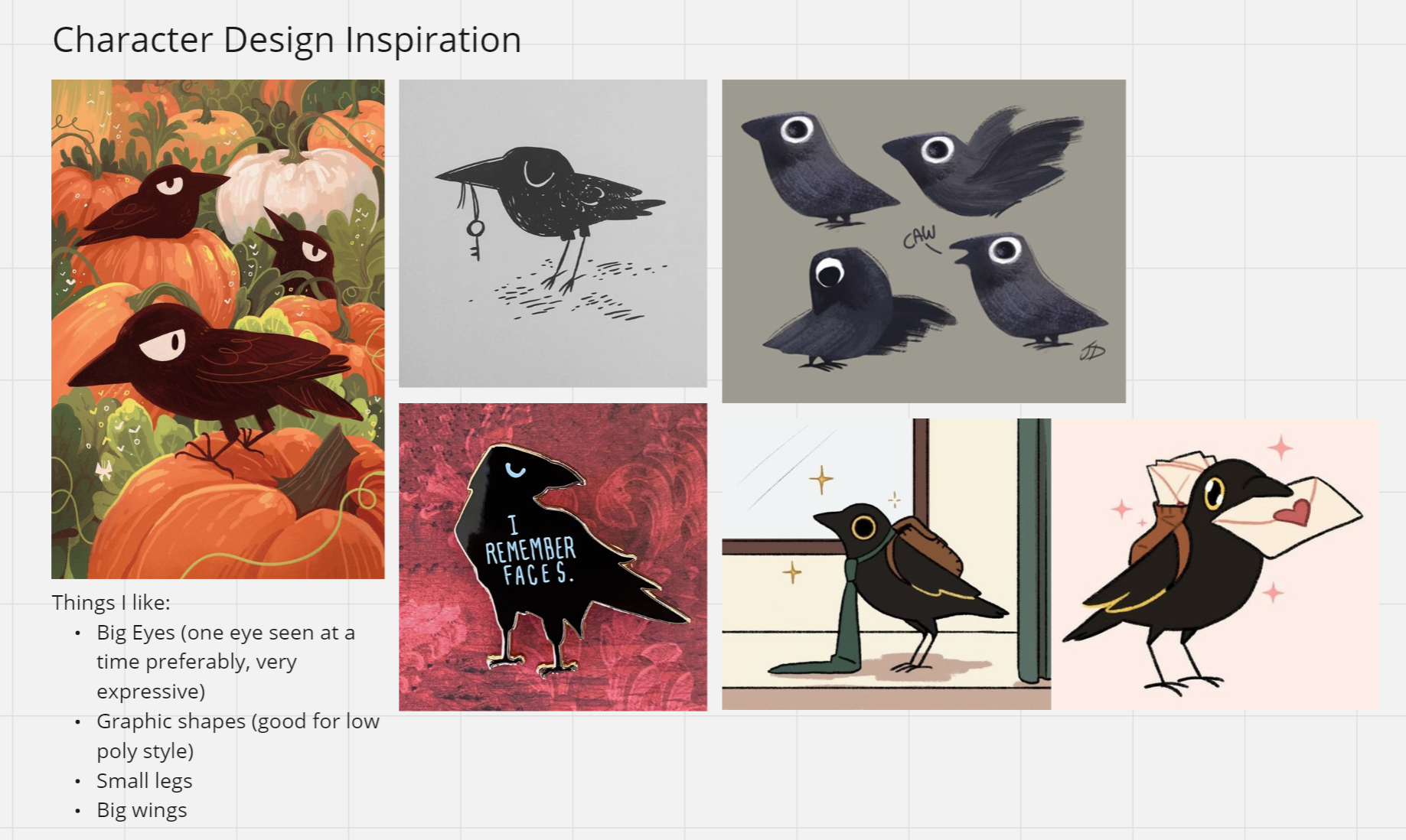Click the empty canvas grid area at right
Viewport: 1406px width, 840px height.
click(x=1263, y=230)
